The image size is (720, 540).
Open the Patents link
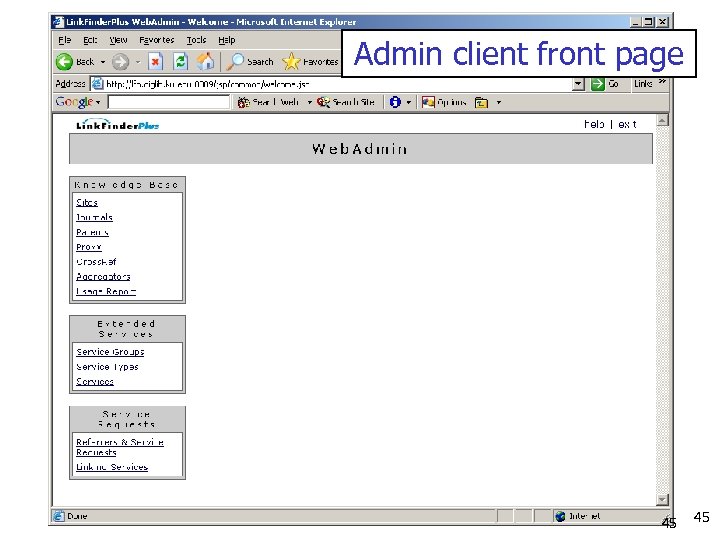92,232
